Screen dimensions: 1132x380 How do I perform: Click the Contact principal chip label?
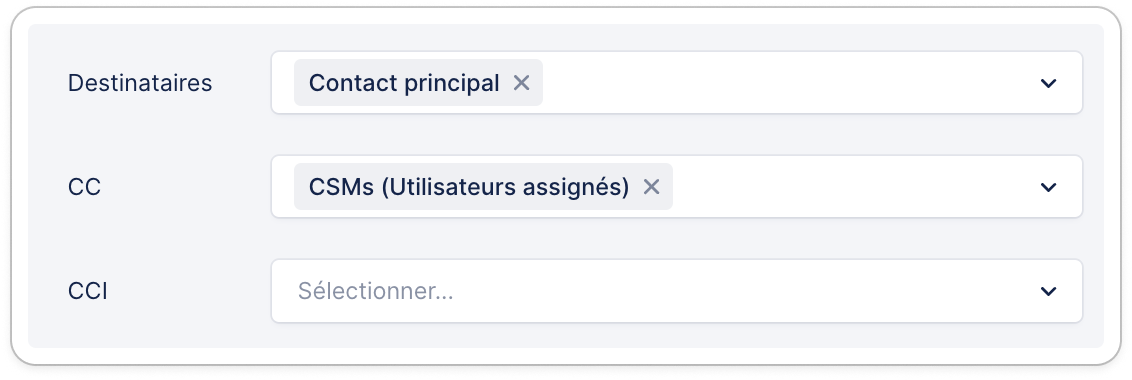404,83
